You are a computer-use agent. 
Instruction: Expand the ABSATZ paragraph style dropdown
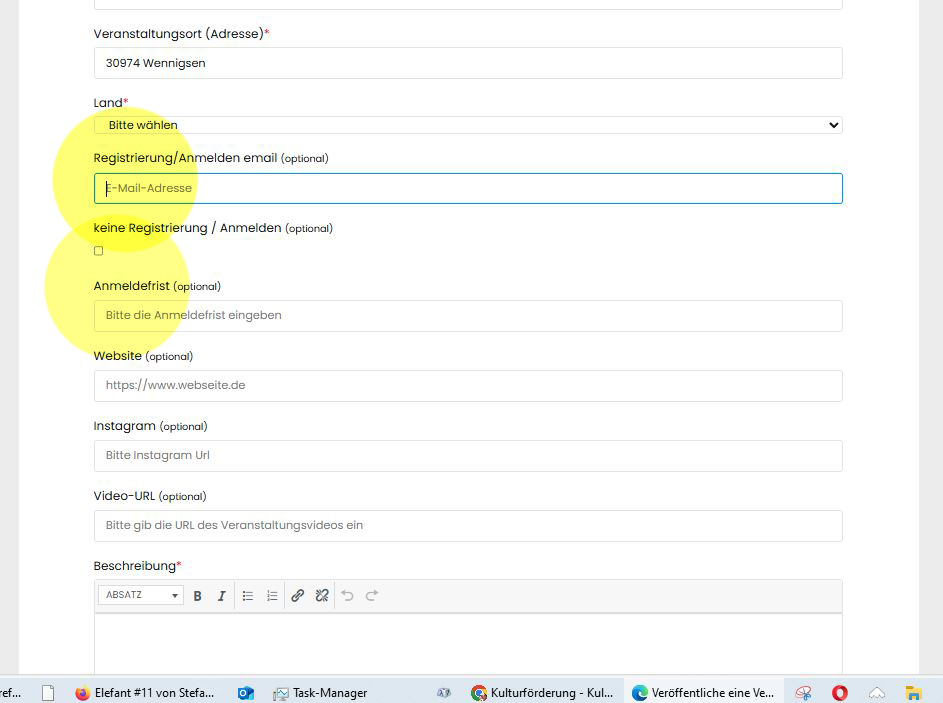pyautogui.click(x=140, y=596)
